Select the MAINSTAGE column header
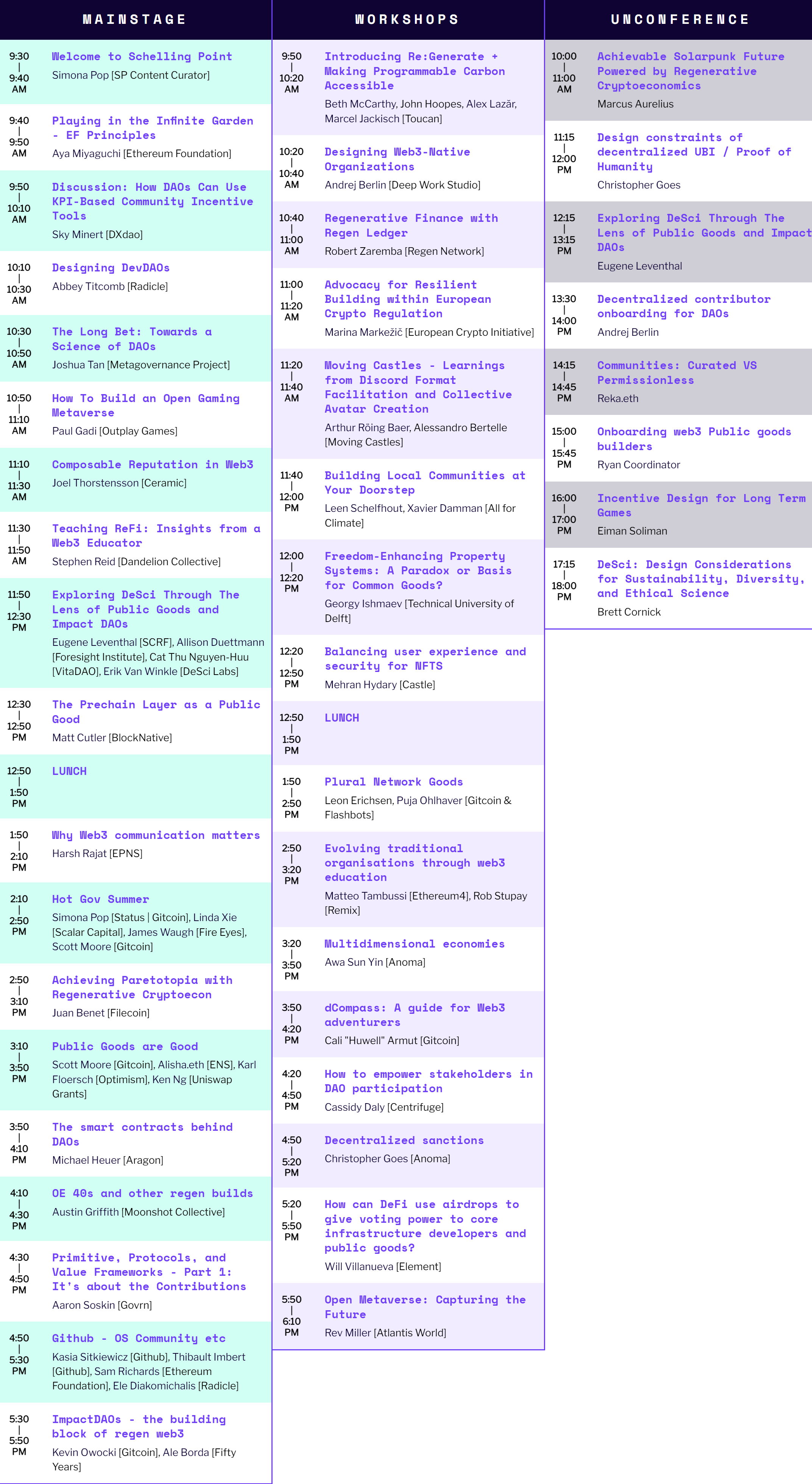 point(135,20)
